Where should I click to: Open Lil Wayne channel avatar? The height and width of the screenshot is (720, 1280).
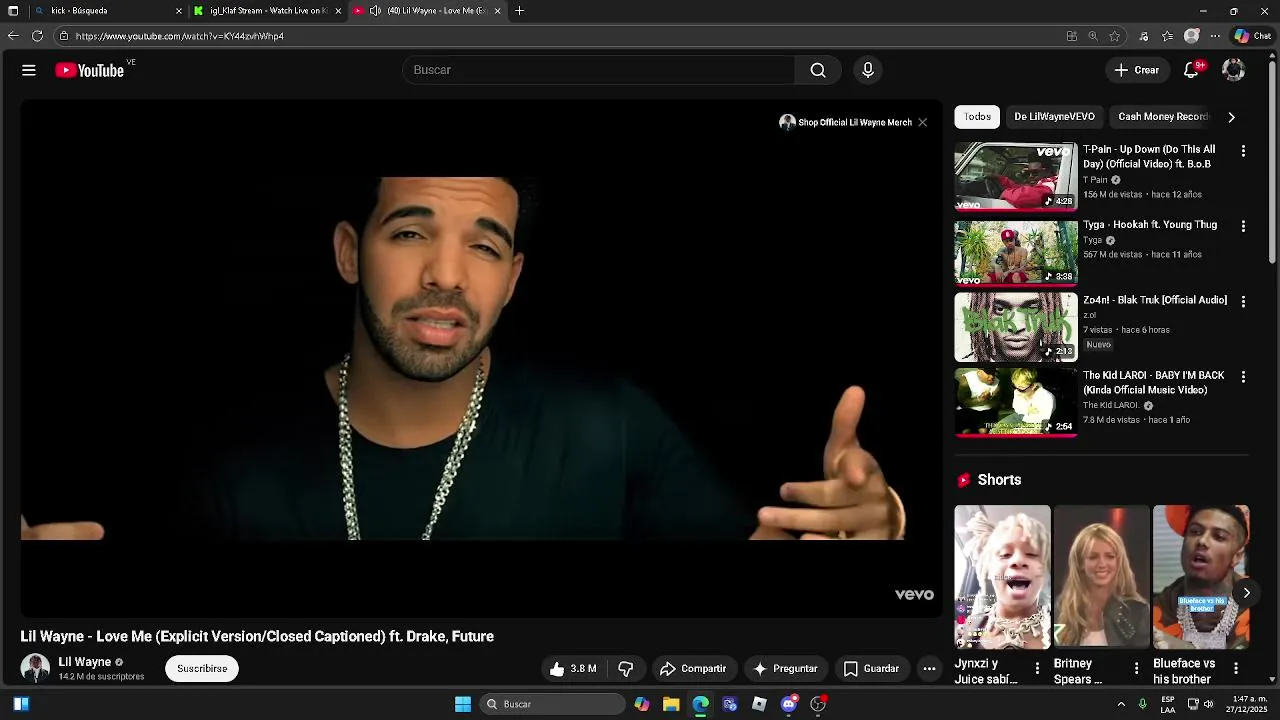click(x=35, y=668)
